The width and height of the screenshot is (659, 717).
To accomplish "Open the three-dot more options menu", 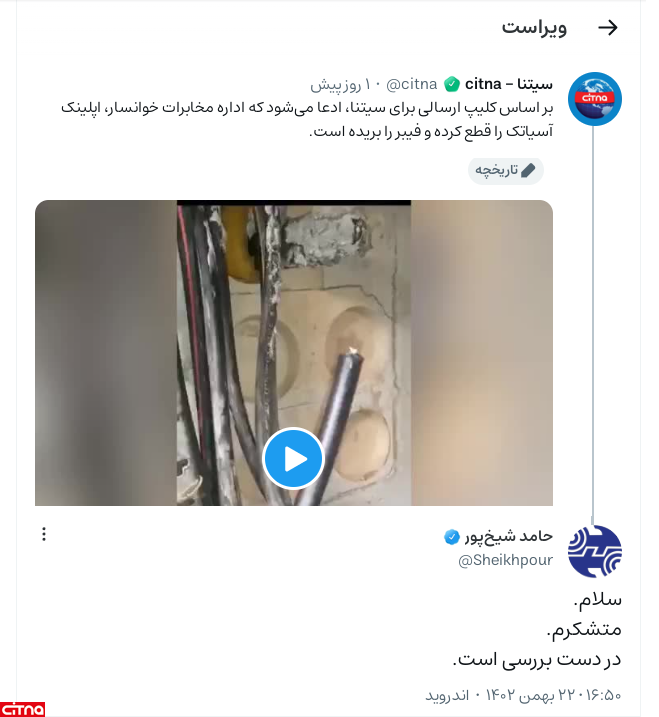I will click(x=44, y=534).
